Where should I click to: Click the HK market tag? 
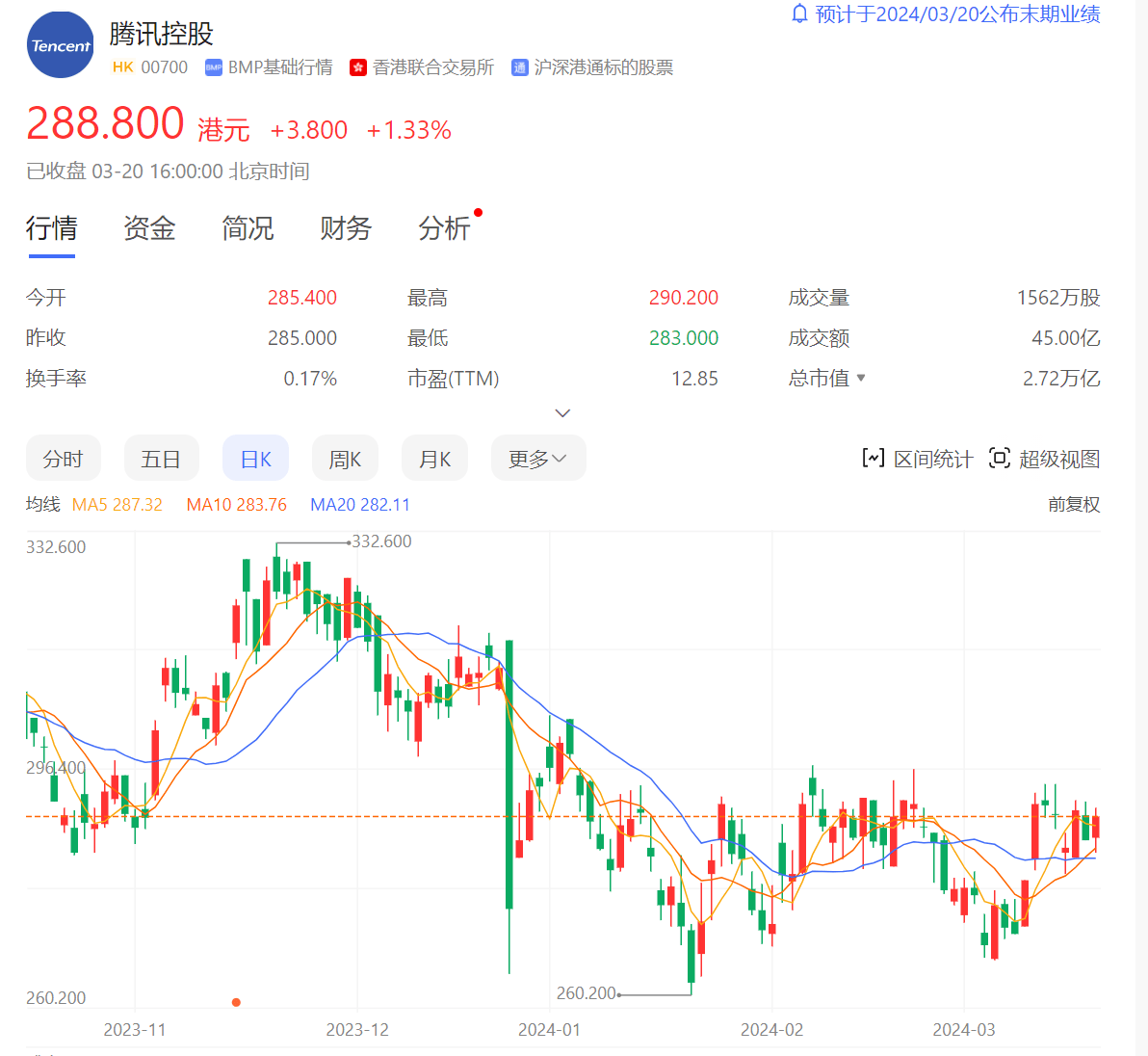coord(123,67)
